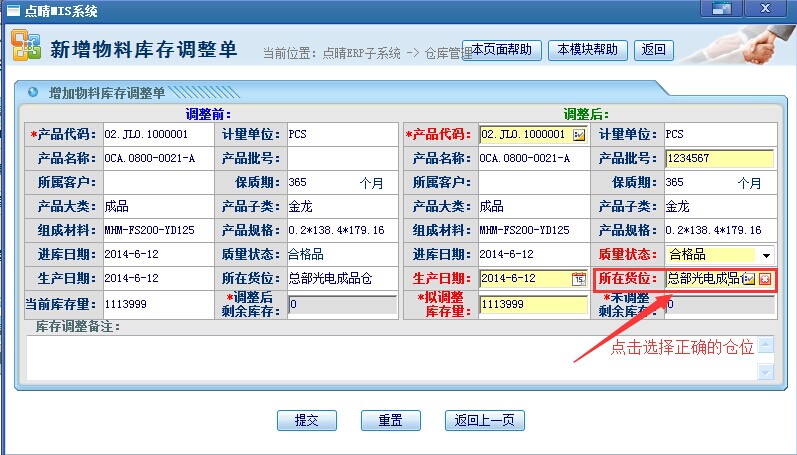Click the 本模块帮助 button
Screen dimensions: 797x455
point(588,50)
